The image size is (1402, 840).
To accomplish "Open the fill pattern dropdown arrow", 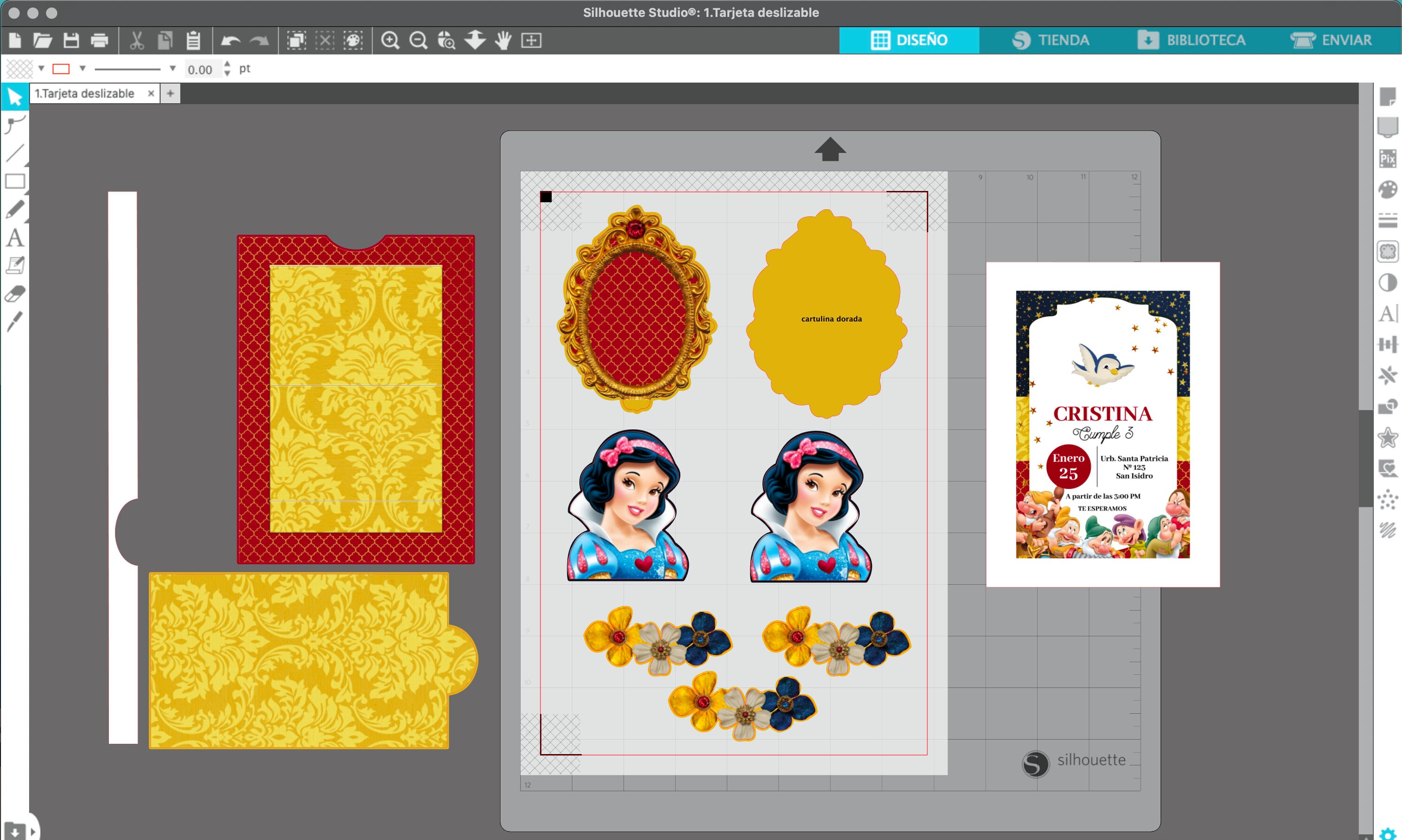I will [x=41, y=68].
